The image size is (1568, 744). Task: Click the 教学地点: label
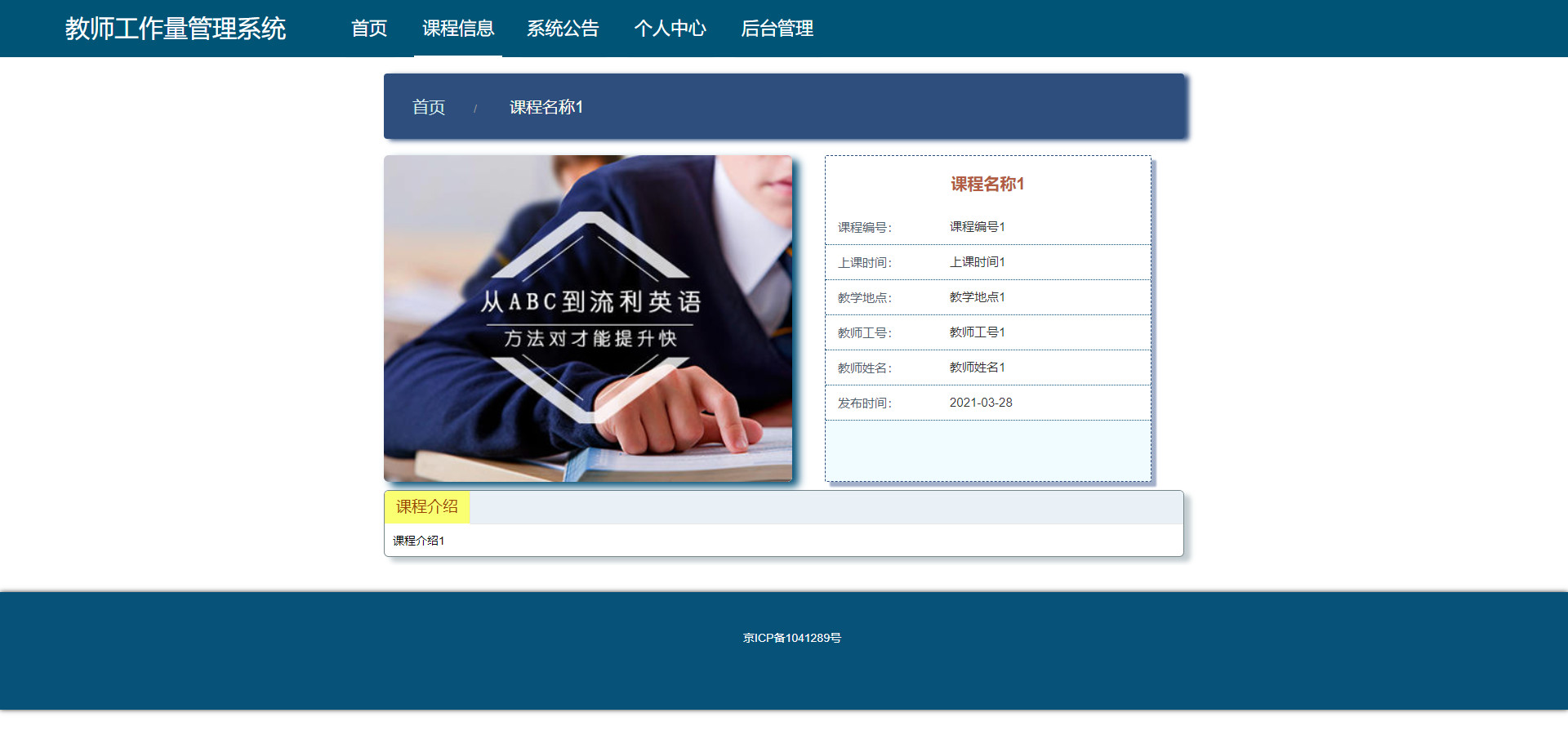(865, 297)
